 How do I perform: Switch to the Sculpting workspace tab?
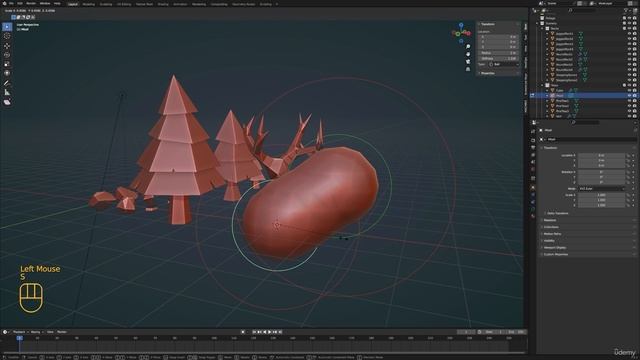point(106,4)
